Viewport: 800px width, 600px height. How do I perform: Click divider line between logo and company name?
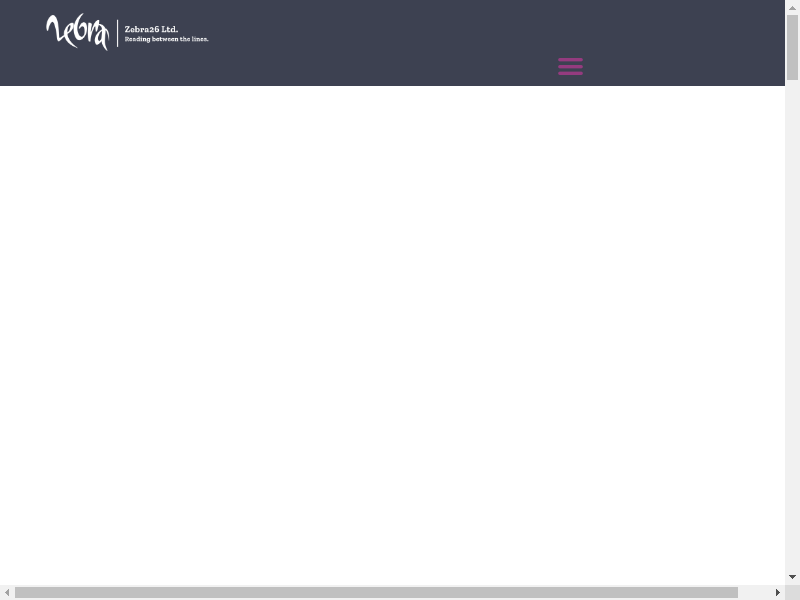click(x=118, y=33)
